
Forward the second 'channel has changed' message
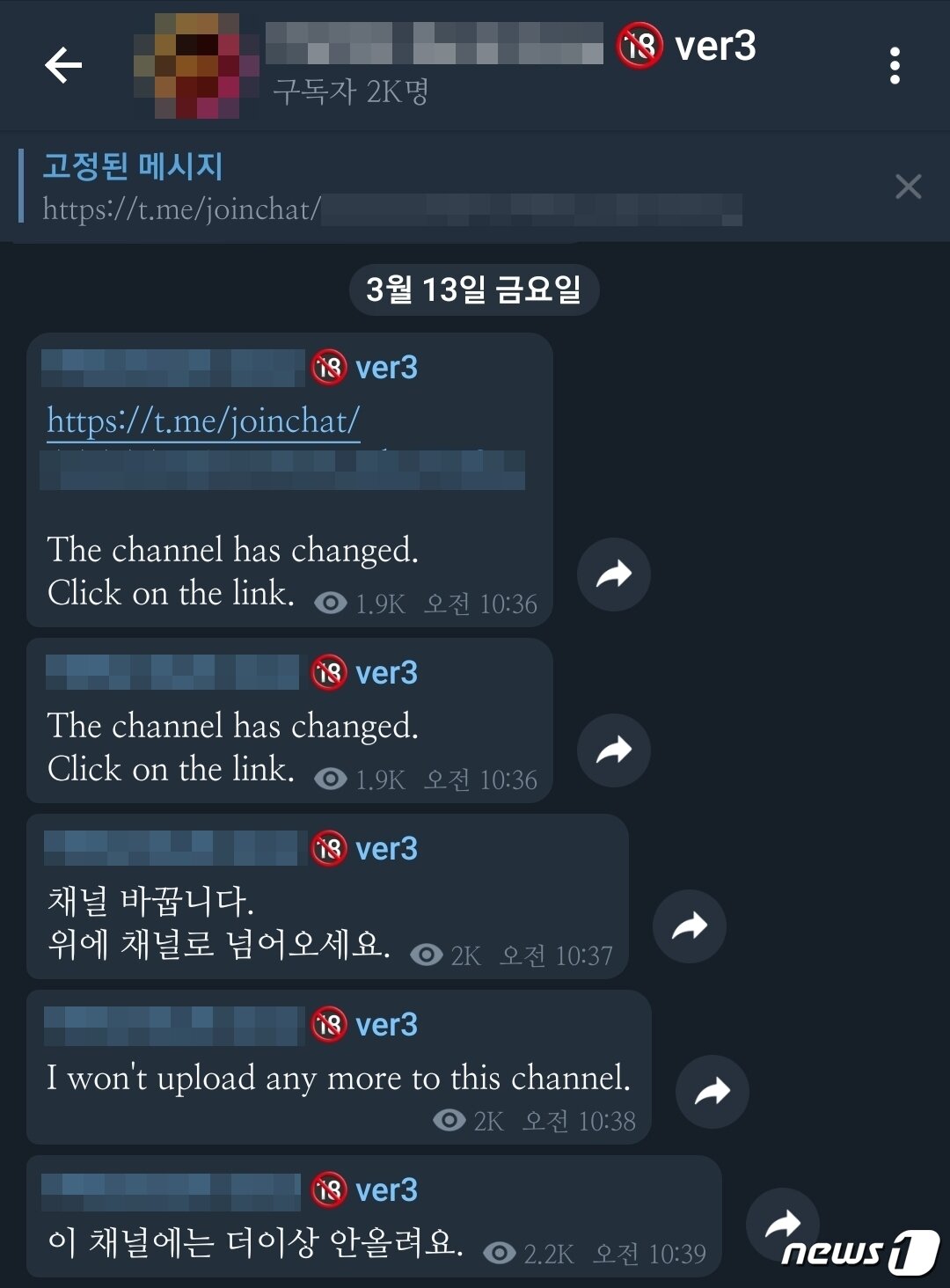click(614, 750)
